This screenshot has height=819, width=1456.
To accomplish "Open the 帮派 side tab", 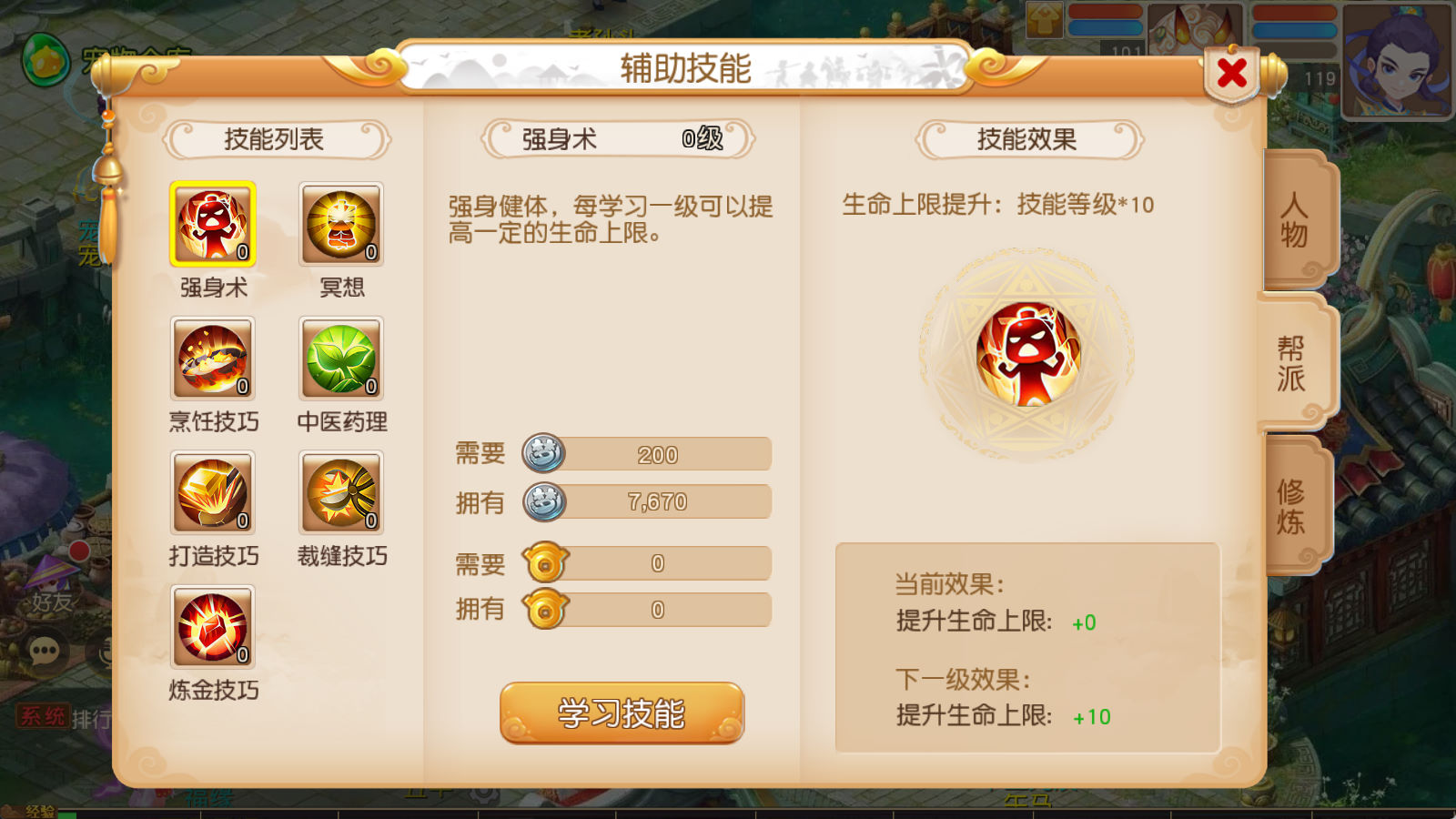I will coord(1293,362).
